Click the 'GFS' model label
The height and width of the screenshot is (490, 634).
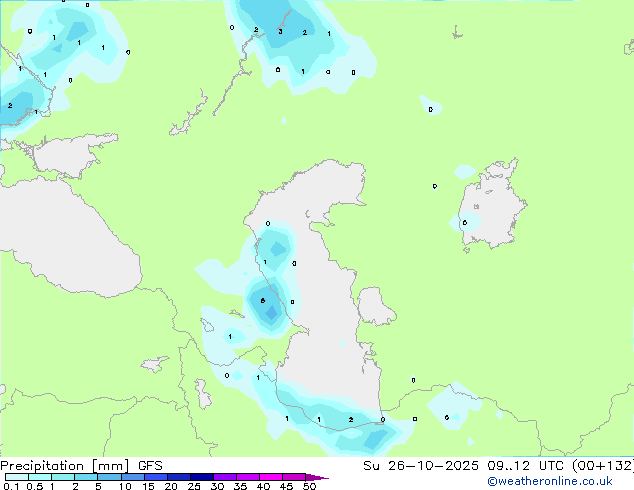click(150, 466)
